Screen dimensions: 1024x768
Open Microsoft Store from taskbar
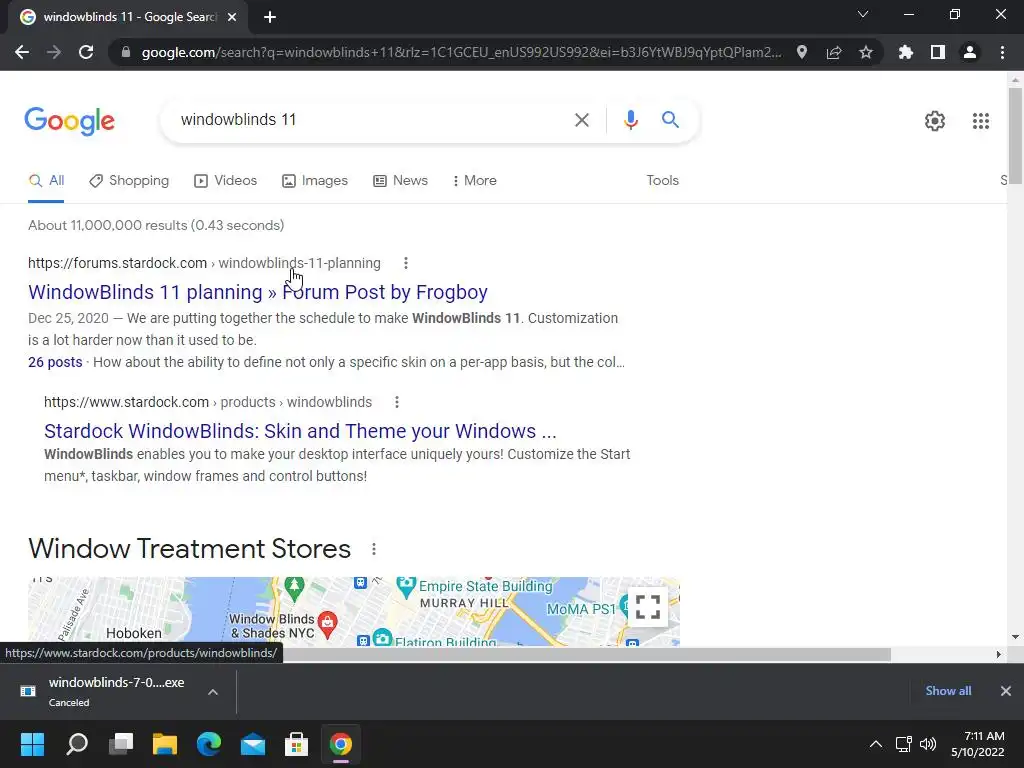pyautogui.click(x=296, y=744)
